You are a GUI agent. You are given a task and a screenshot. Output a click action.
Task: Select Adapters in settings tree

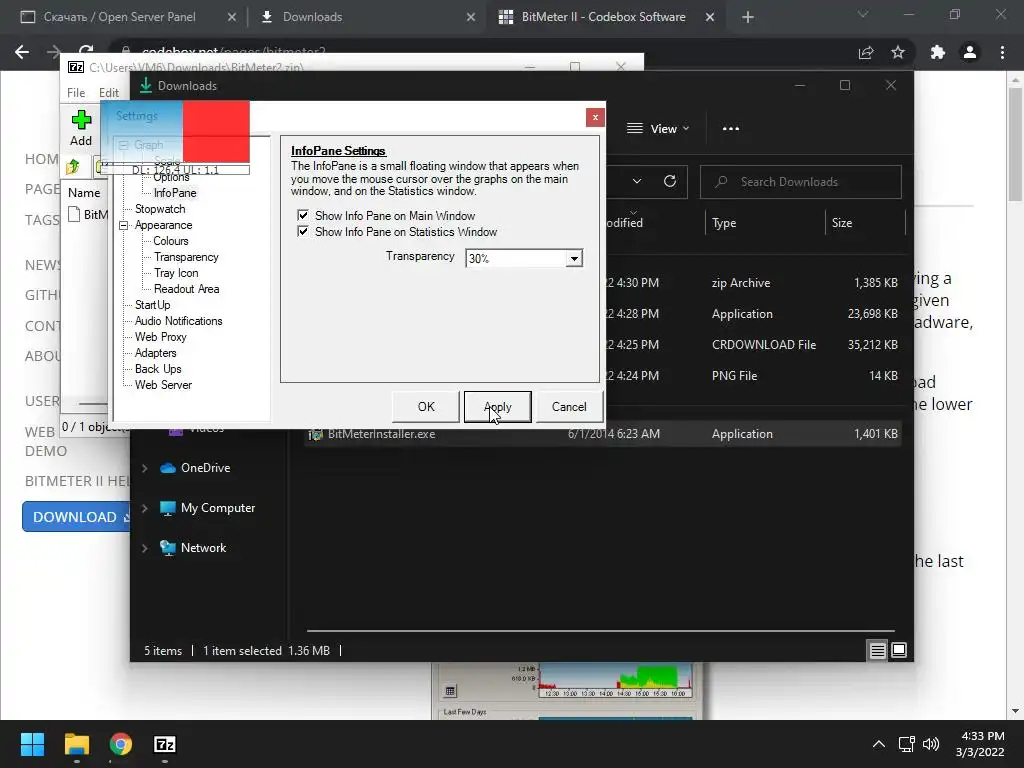[x=155, y=353]
